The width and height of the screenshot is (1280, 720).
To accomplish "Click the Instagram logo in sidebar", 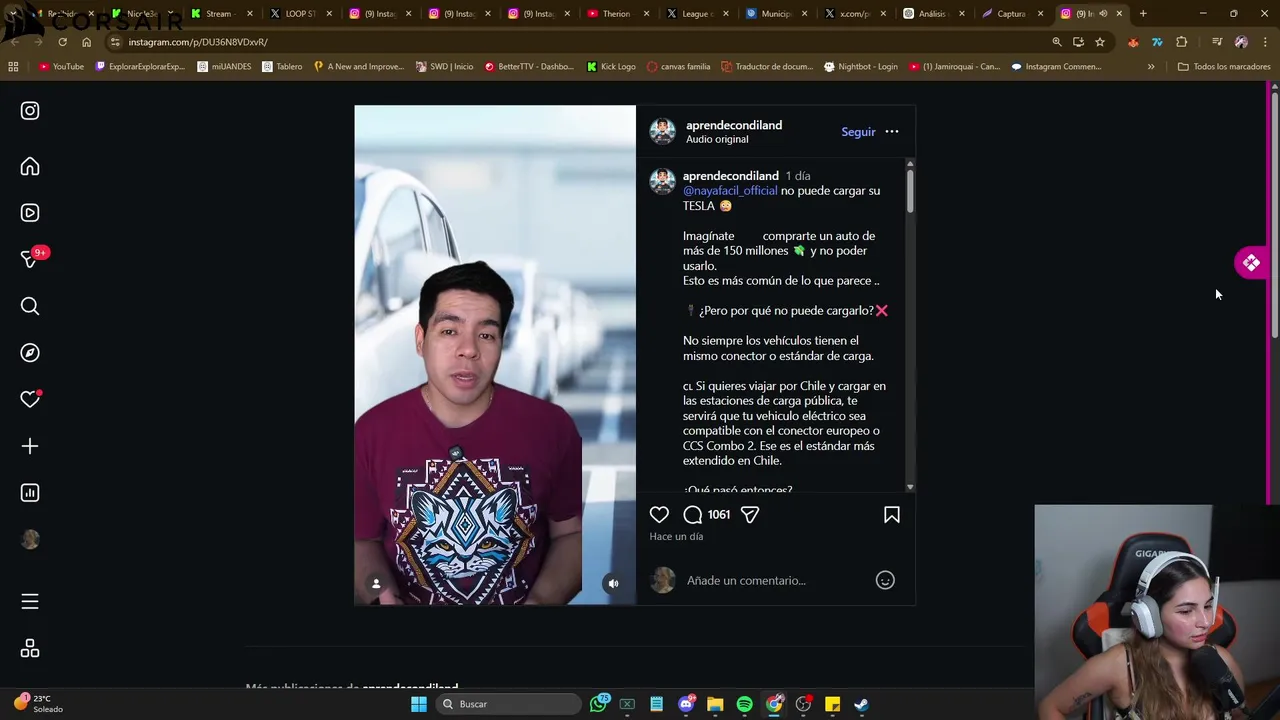I will 30,111.
